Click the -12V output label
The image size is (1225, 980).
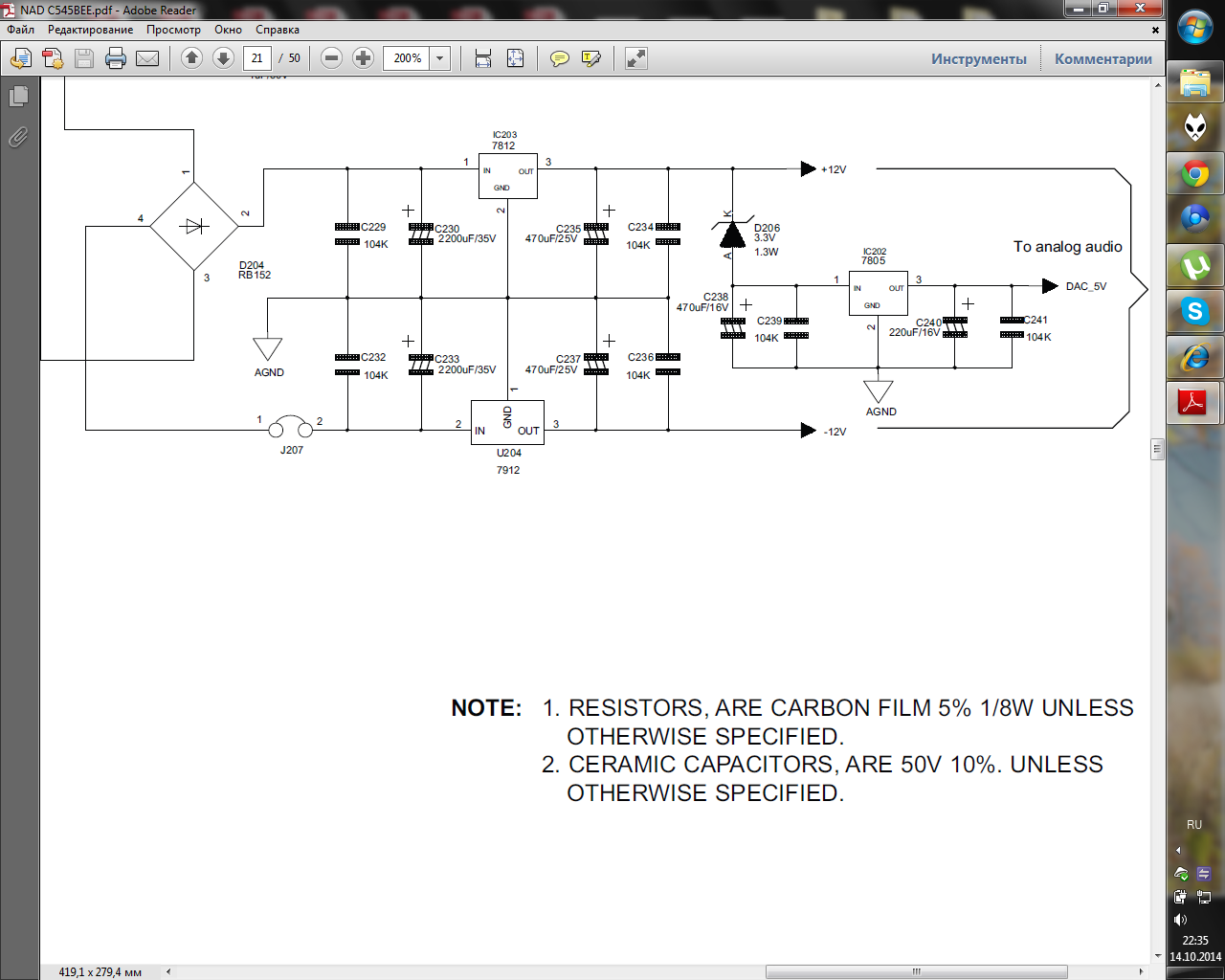(835, 432)
